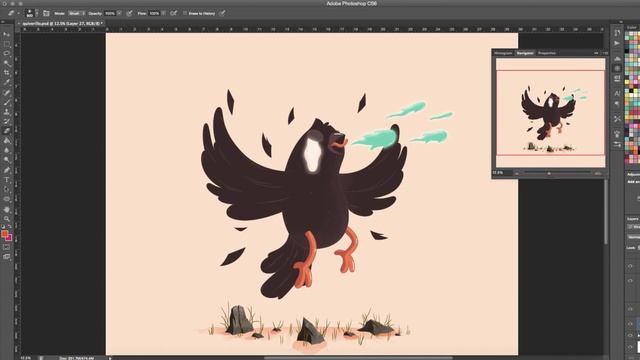Enable airbrush mode icon
This screenshot has width=640, height=360.
pyautogui.click(x=173, y=13)
